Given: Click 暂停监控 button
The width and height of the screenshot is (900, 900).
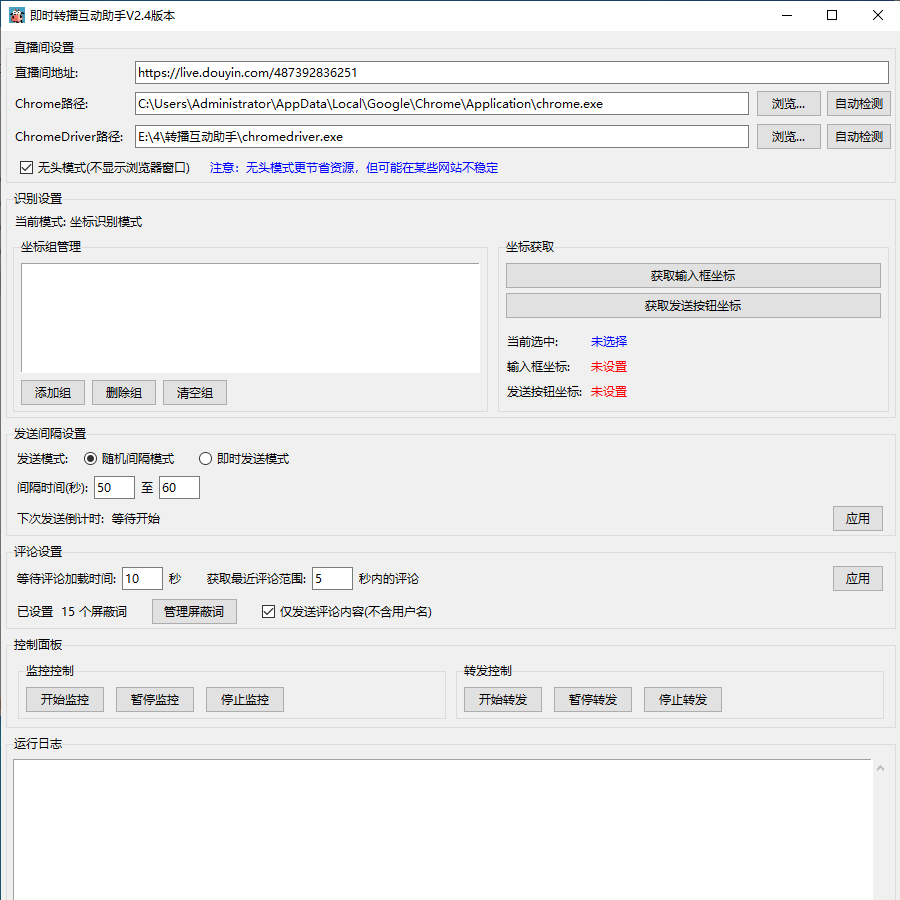Looking at the screenshot, I should coord(155,700).
